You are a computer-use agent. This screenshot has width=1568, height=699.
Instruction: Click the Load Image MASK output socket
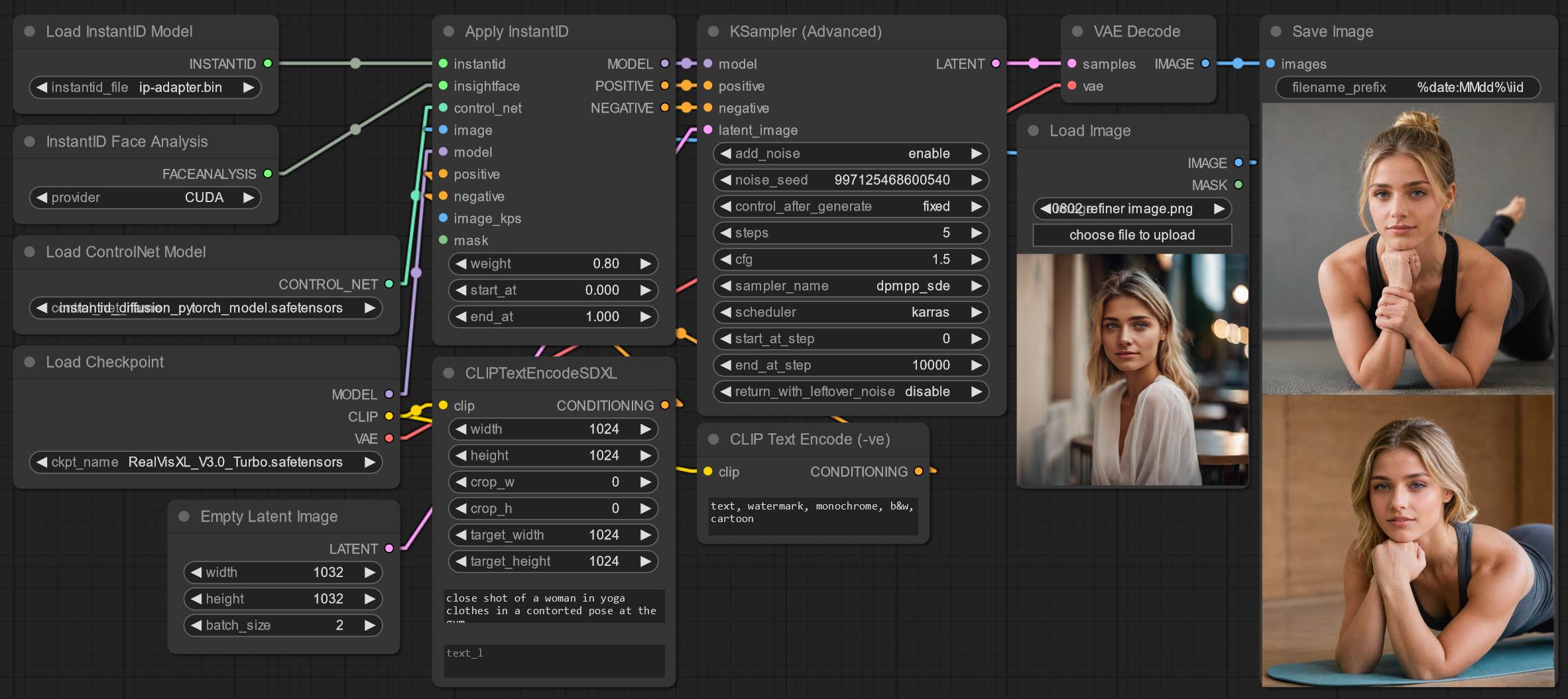click(x=1238, y=185)
